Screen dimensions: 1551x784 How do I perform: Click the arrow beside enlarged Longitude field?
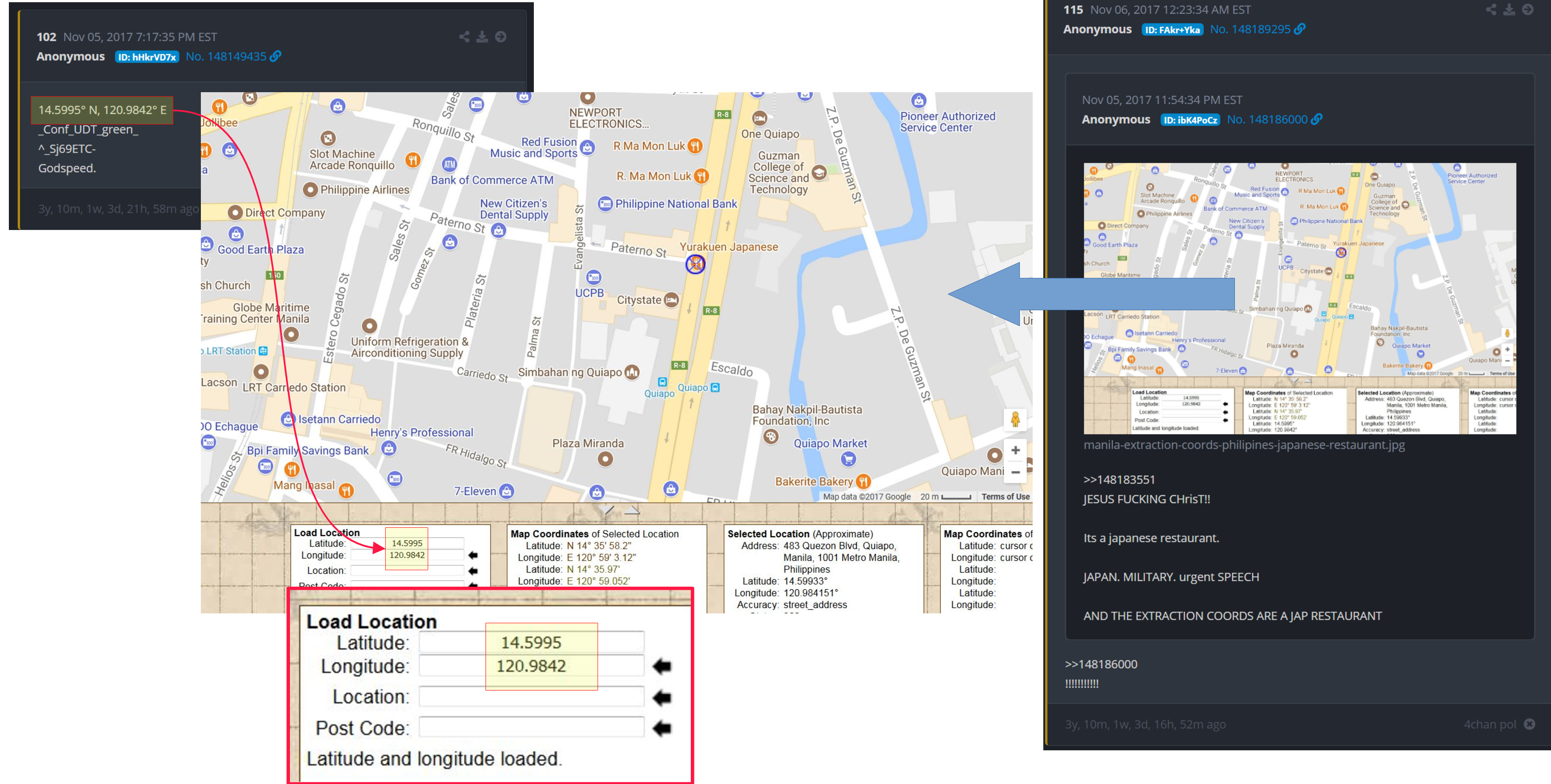click(x=662, y=666)
